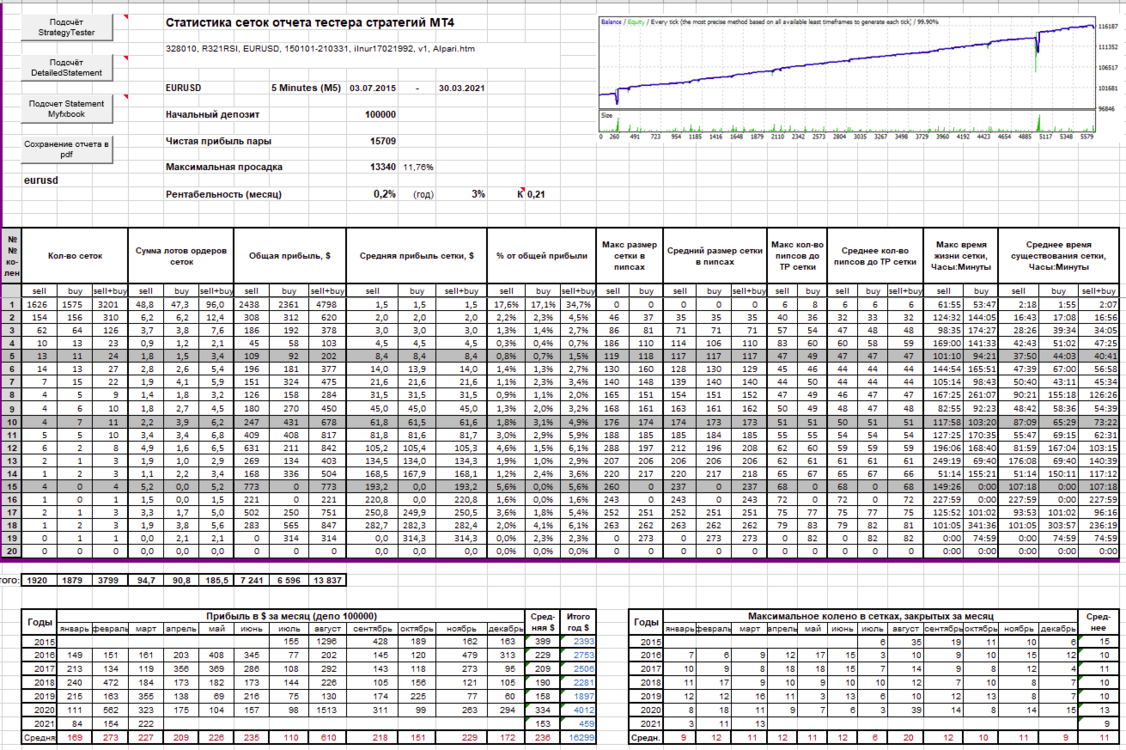Select initial deposit value 100000

(381, 114)
